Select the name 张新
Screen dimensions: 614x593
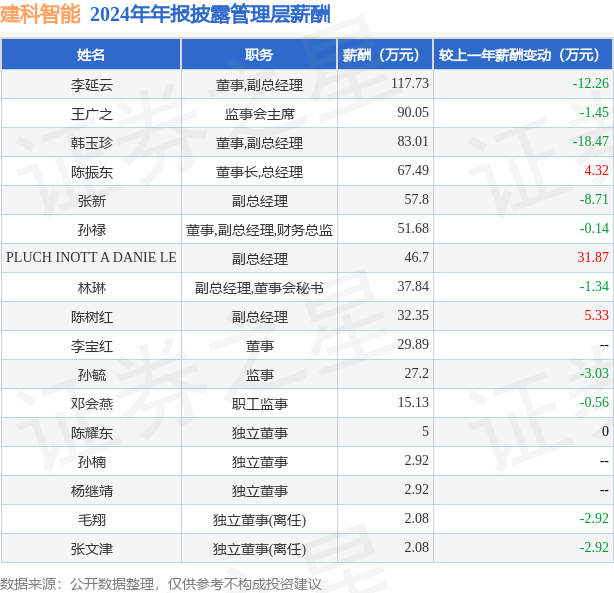[x=92, y=201]
